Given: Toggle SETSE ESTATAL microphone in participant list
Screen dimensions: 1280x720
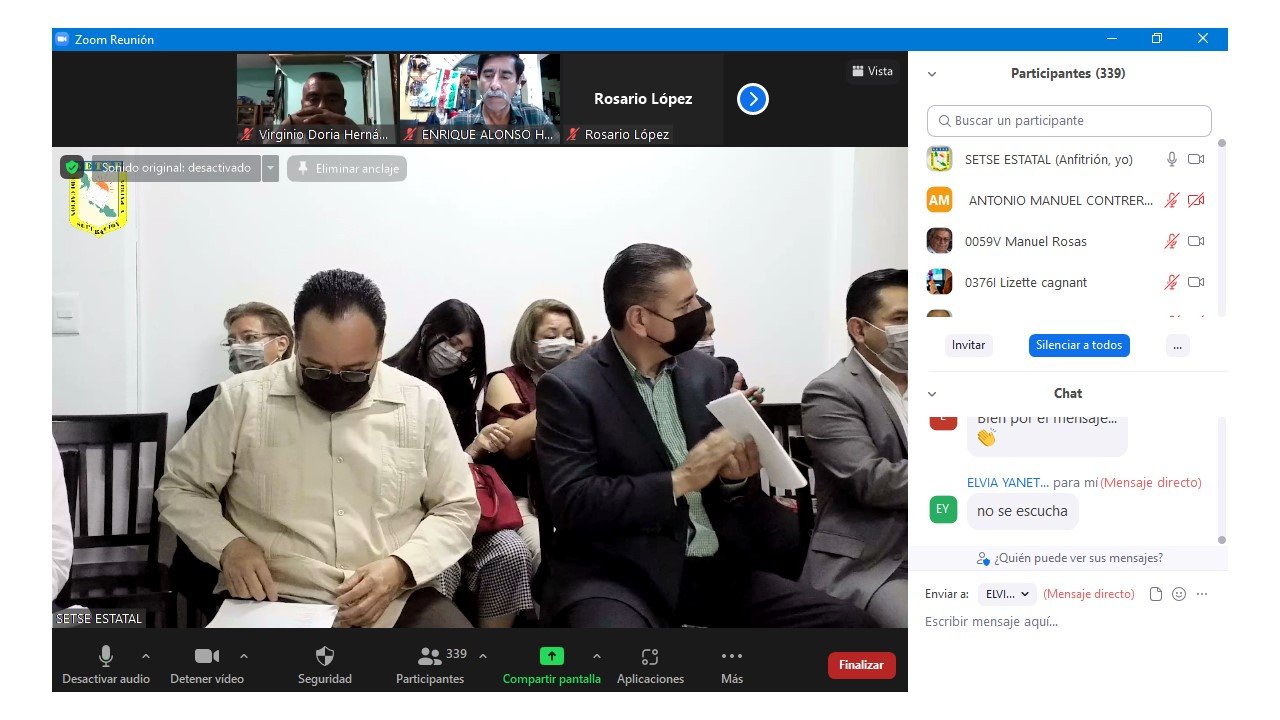Looking at the screenshot, I should tap(1172, 159).
